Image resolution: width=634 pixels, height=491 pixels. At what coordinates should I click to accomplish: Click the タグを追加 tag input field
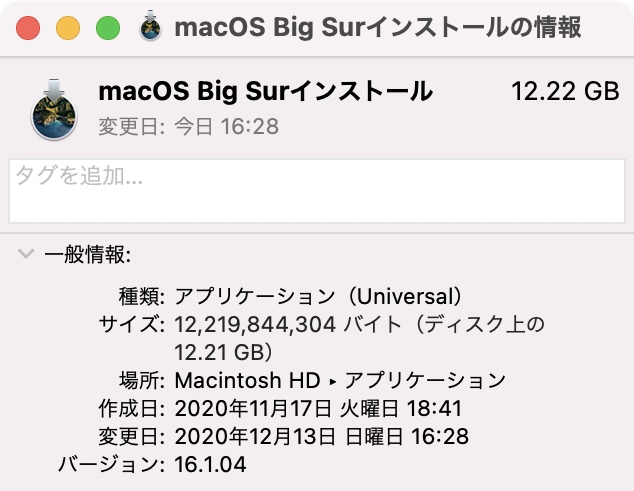(x=317, y=191)
